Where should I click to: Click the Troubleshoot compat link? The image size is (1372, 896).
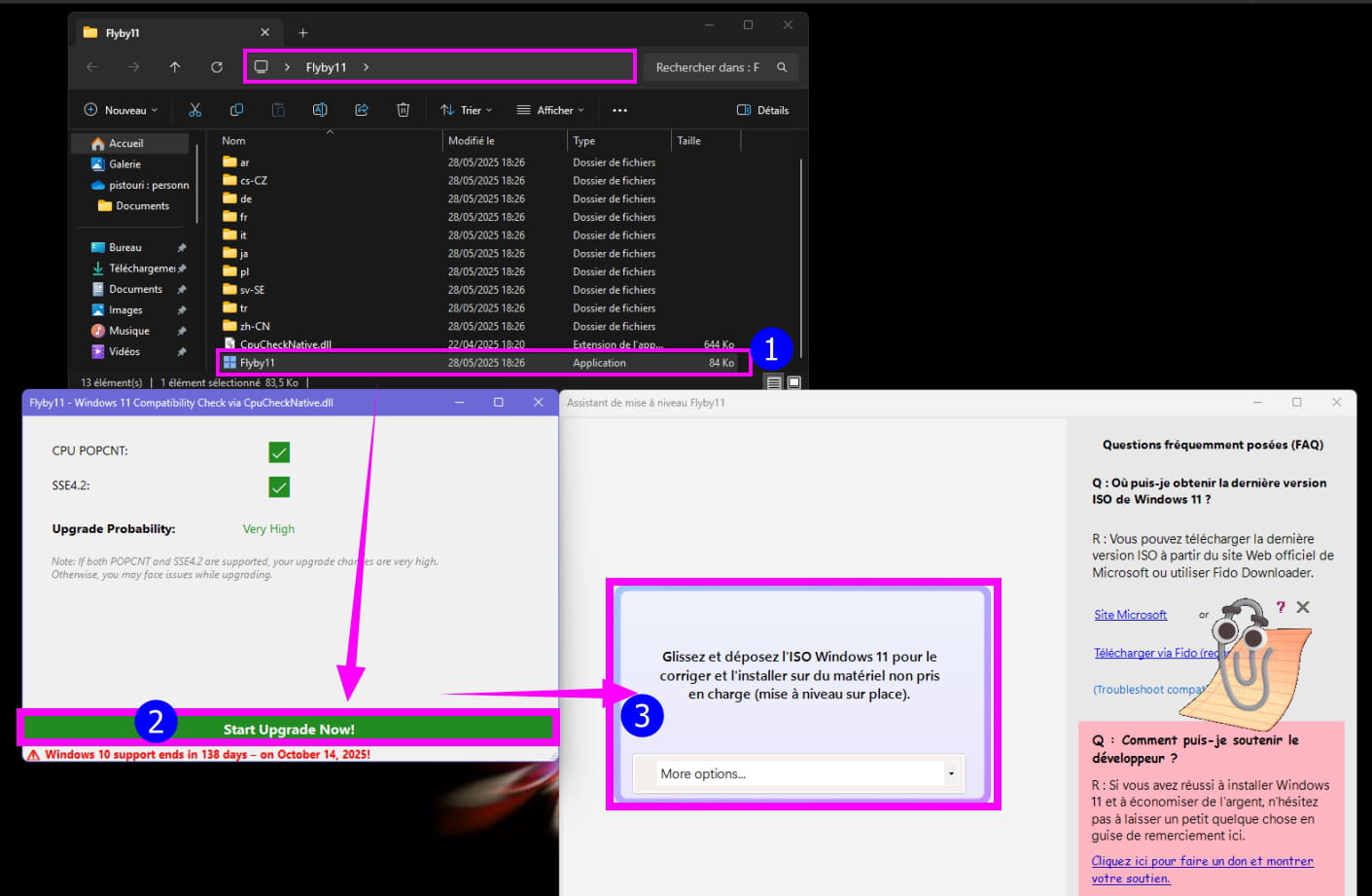1147,689
